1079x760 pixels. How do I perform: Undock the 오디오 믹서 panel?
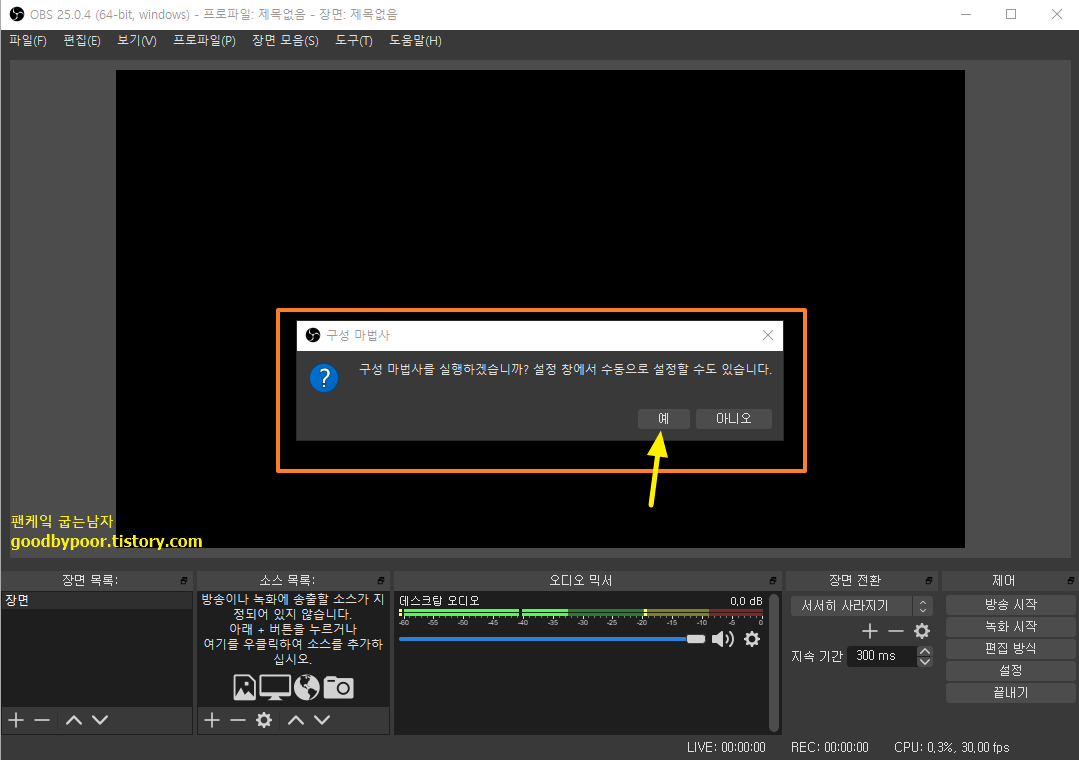click(x=773, y=581)
